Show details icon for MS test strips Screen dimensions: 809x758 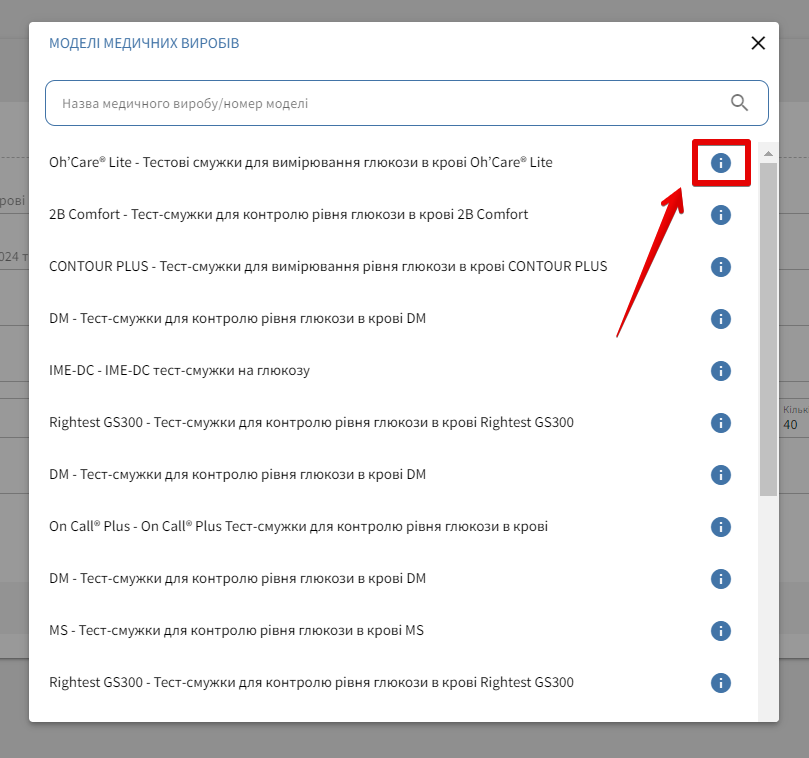720,631
